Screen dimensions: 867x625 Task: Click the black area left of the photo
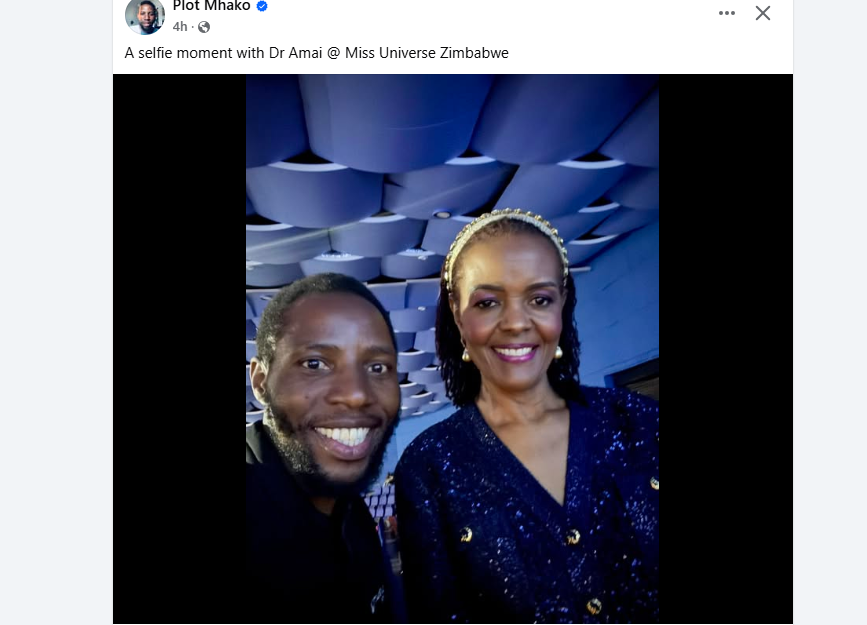click(x=179, y=349)
